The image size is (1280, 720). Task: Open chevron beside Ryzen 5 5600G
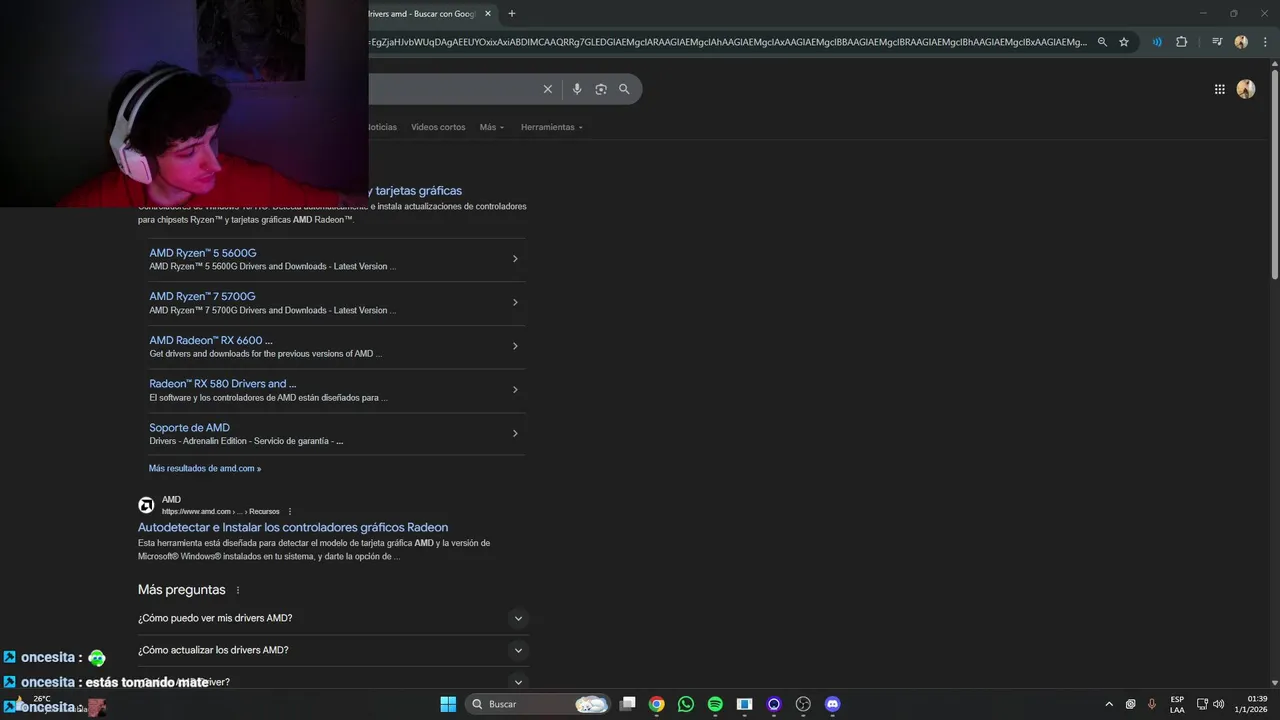click(515, 259)
